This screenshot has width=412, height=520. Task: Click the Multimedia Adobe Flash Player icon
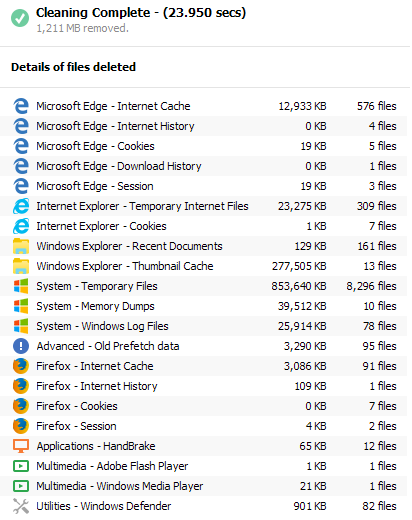pos(21,466)
